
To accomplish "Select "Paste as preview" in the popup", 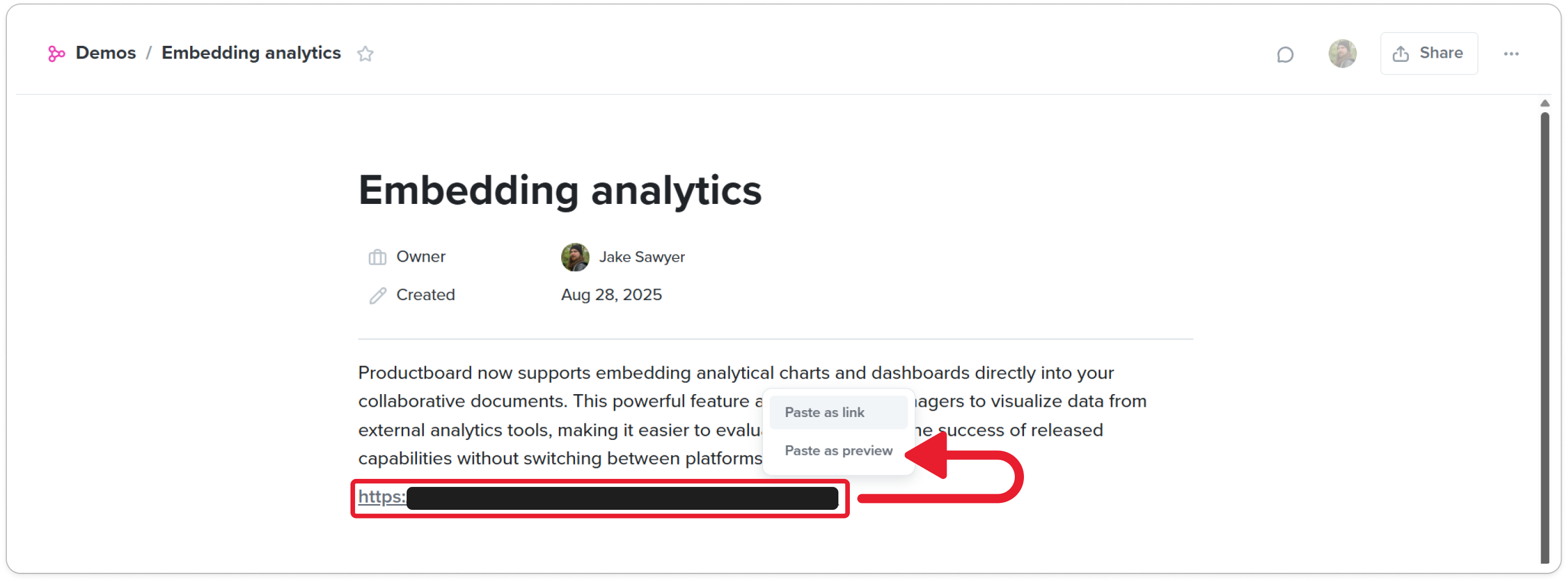I will [839, 450].
